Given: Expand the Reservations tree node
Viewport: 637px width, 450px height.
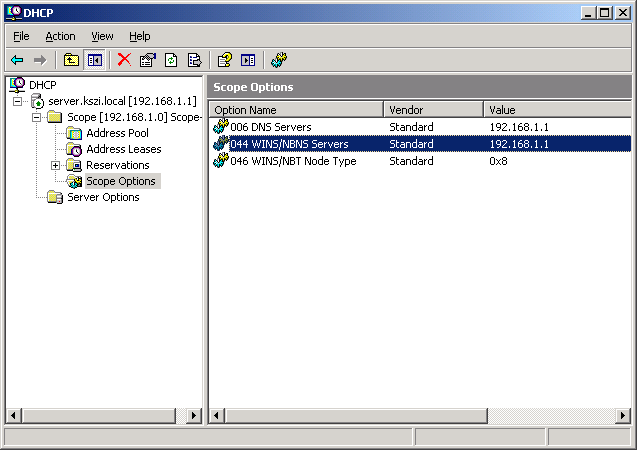Looking at the screenshot, I should [x=56, y=165].
